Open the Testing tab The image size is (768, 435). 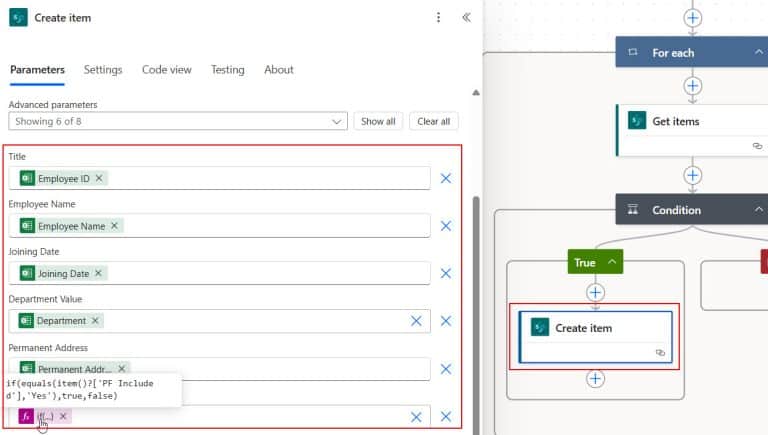click(227, 70)
